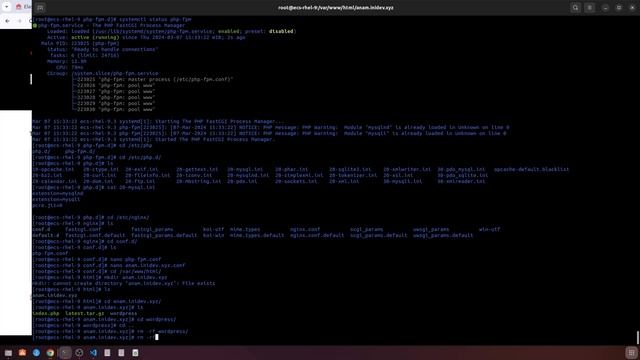Select the browser tab behind the terminal
This screenshot has width=640, height=360.
pyautogui.click(x=23, y=7)
